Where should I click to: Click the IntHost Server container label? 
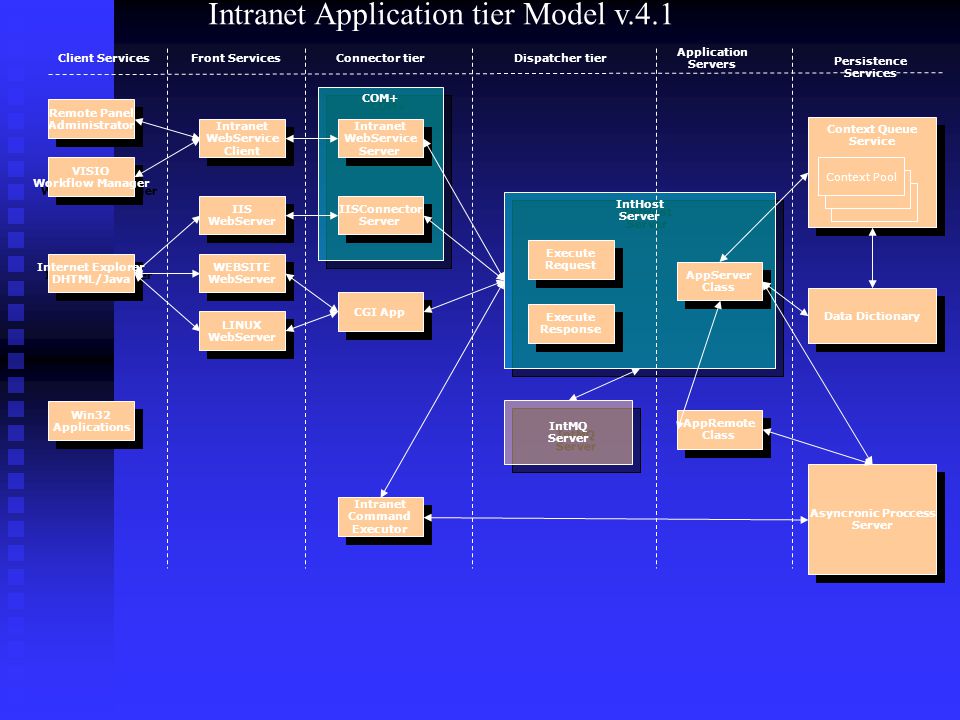tap(640, 210)
